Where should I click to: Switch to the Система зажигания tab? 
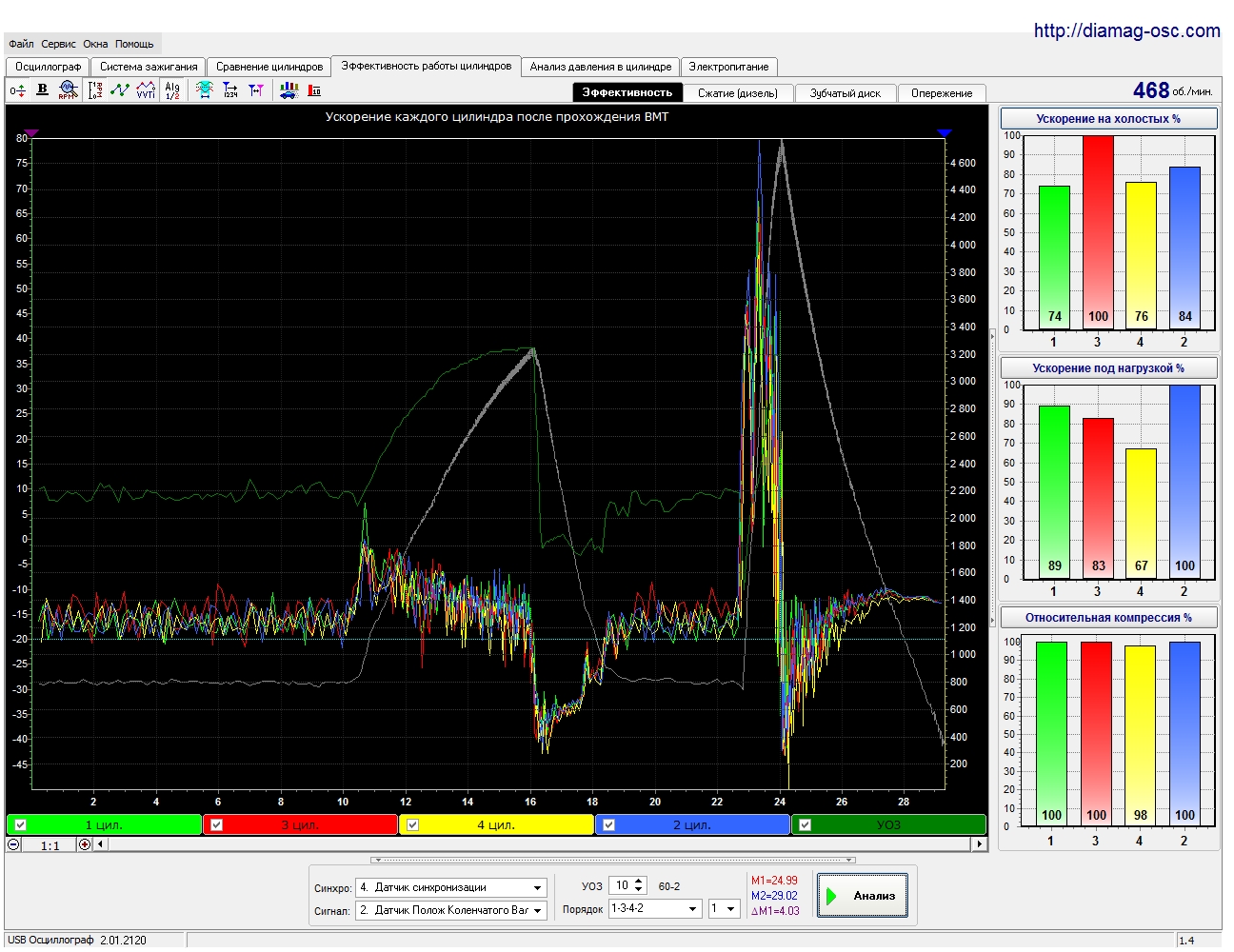[149, 67]
